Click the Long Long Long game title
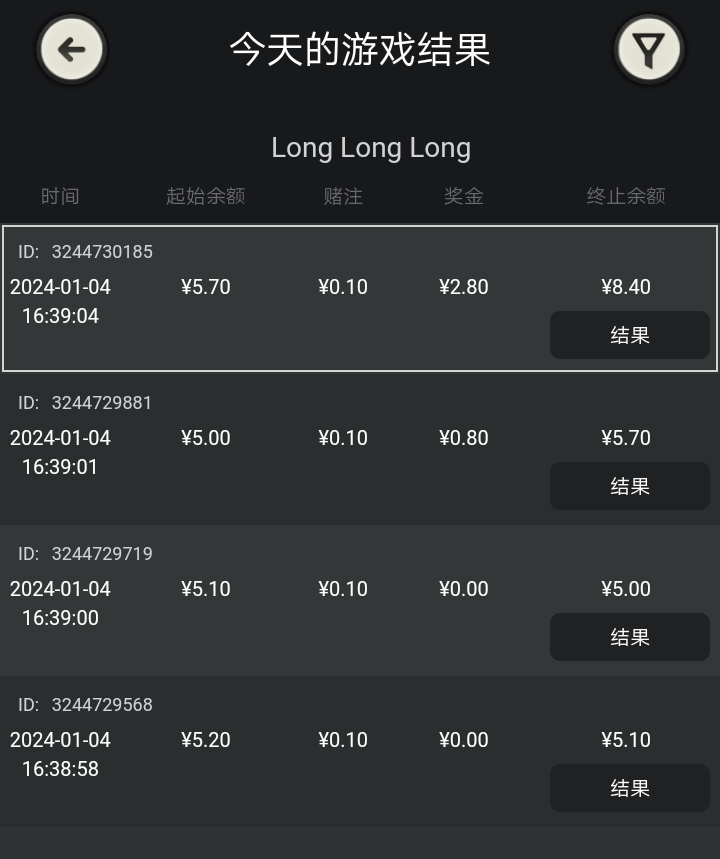Image resolution: width=720 pixels, height=859 pixels. (x=371, y=148)
